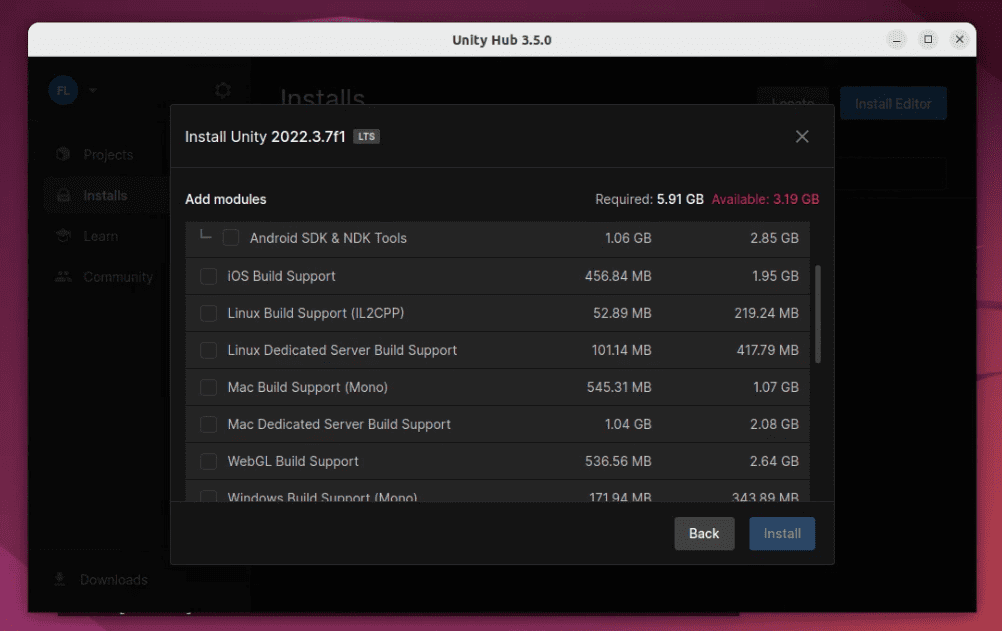Click the Required 5.91 GB text
The width and height of the screenshot is (1002, 631).
[x=649, y=199]
